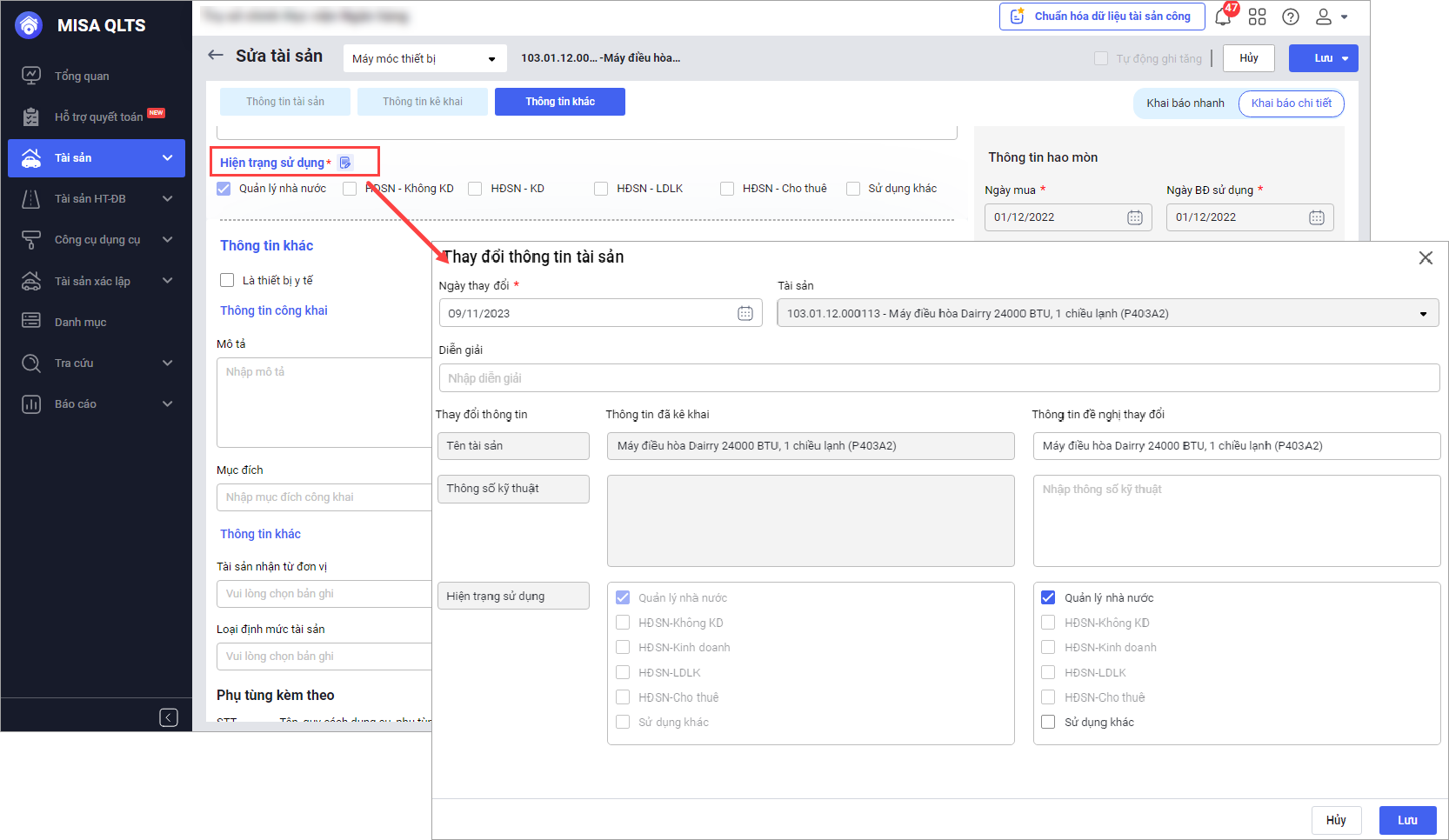Viewport: 1449px width, 840px height.
Task: Open the notifications bell icon
Action: [1223, 17]
